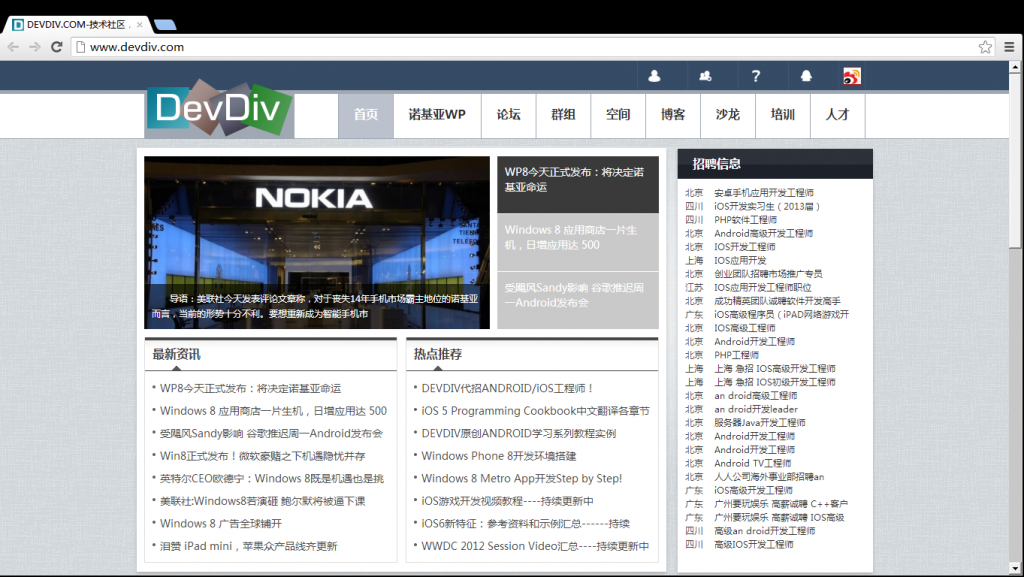Select the Windows 8 应用商店 carousel item
Image resolution: width=1024 pixels, height=577 pixels.
coord(577,237)
